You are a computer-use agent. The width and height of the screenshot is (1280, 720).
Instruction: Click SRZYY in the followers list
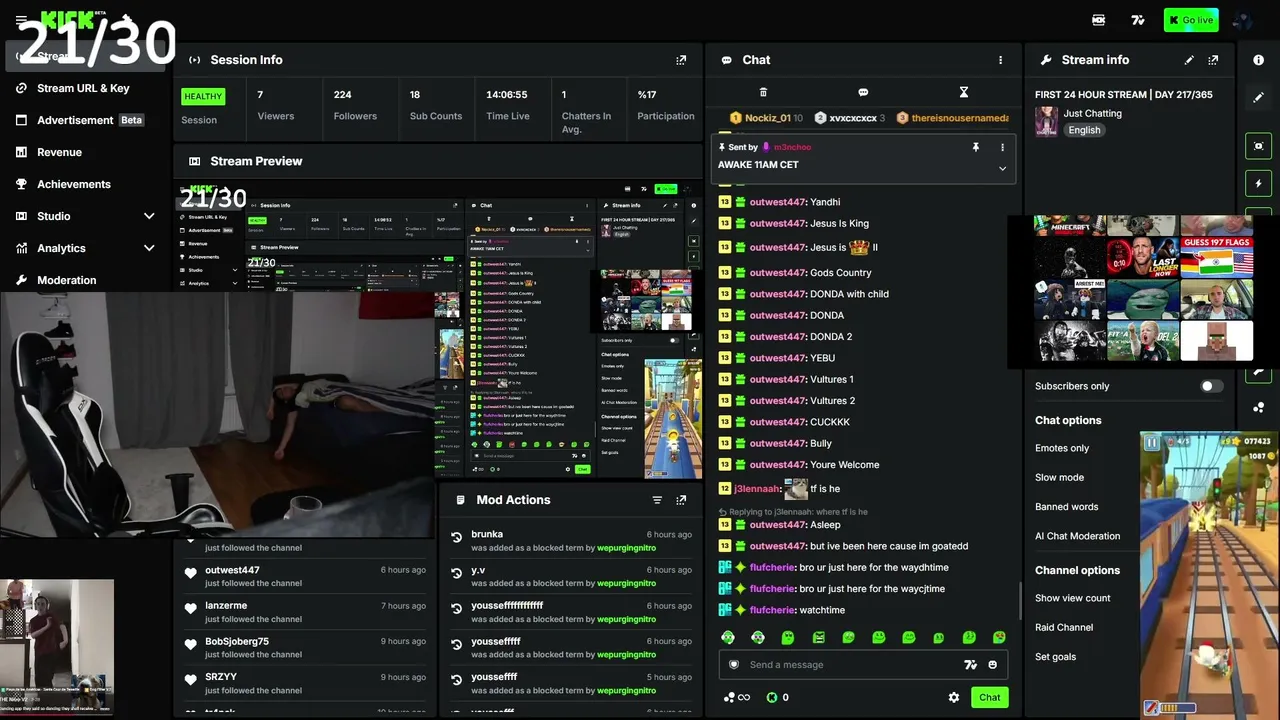click(x=221, y=677)
